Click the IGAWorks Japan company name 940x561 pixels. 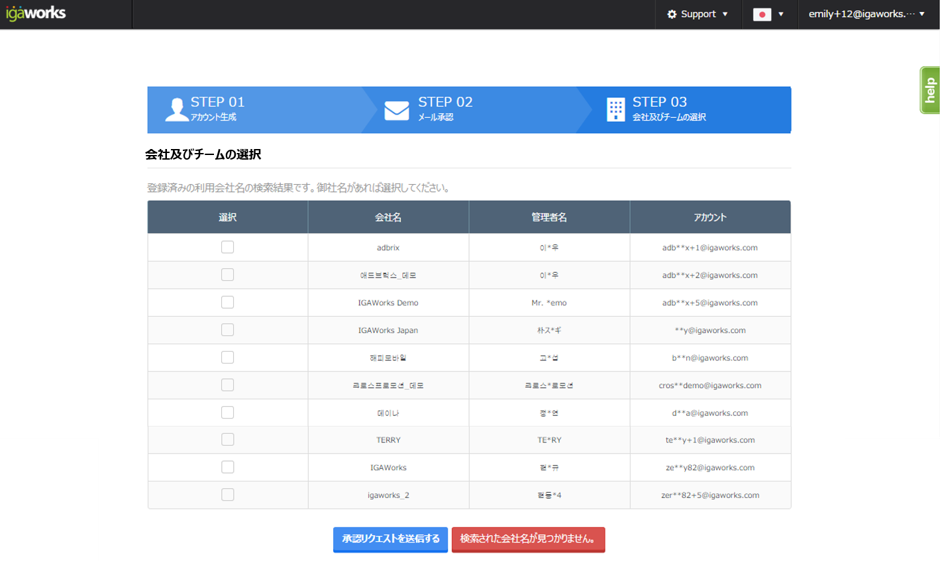point(388,330)
